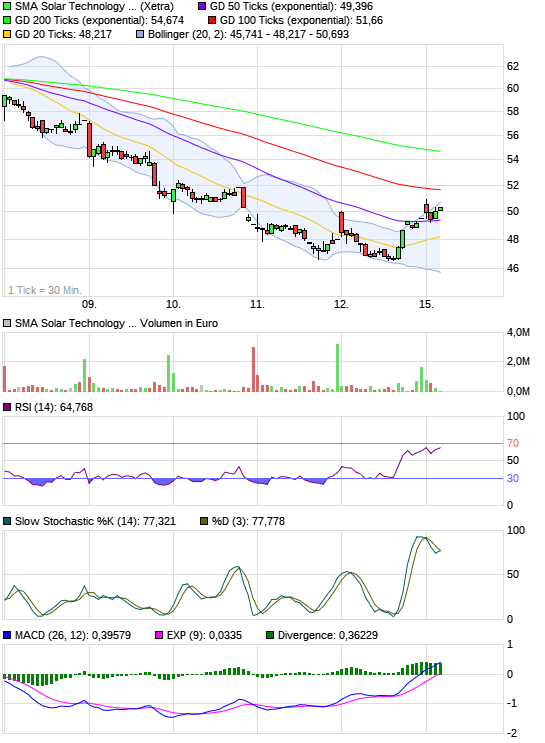
Task: Click the price axis value 54
Action: tap(513, 159)
